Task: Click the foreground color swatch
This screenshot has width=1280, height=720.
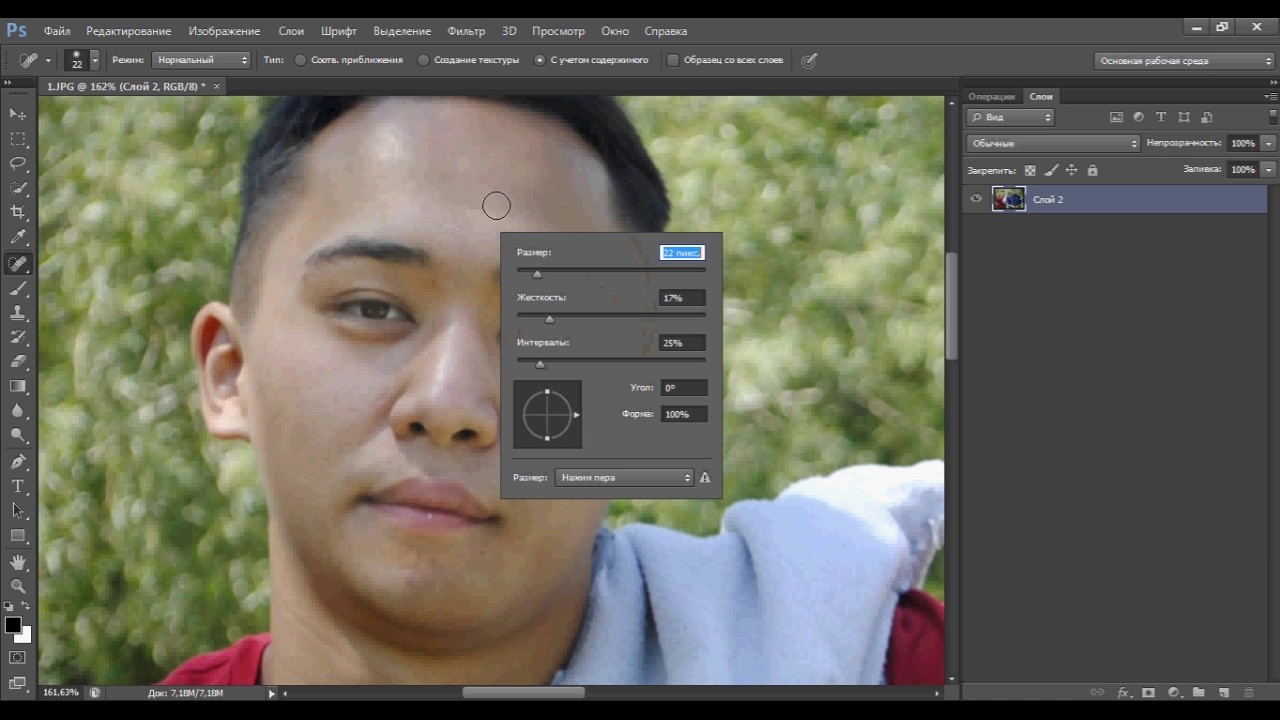Action: pyautogui.click(x=13, y=625)
